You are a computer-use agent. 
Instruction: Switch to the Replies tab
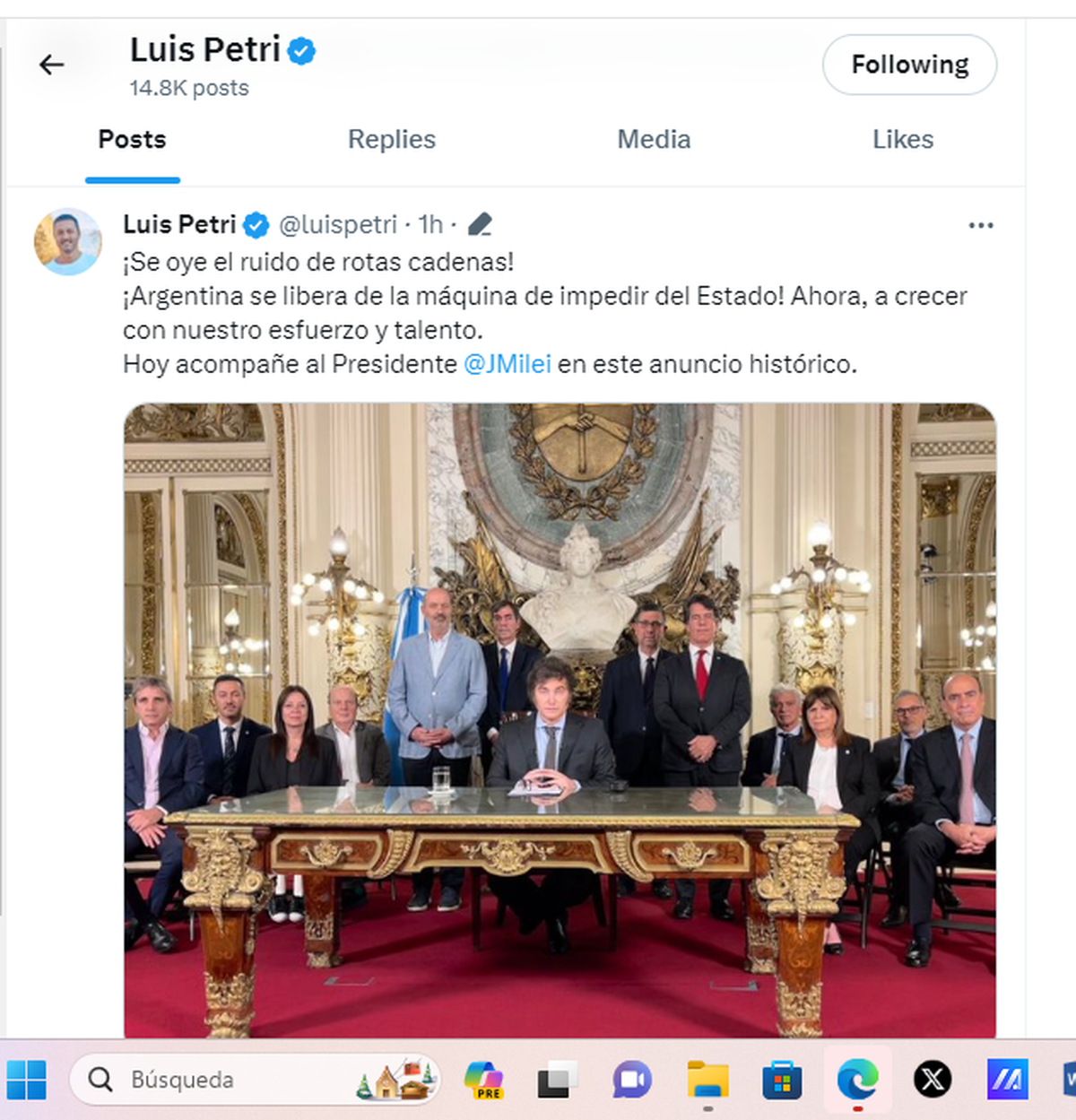(392, 140)
